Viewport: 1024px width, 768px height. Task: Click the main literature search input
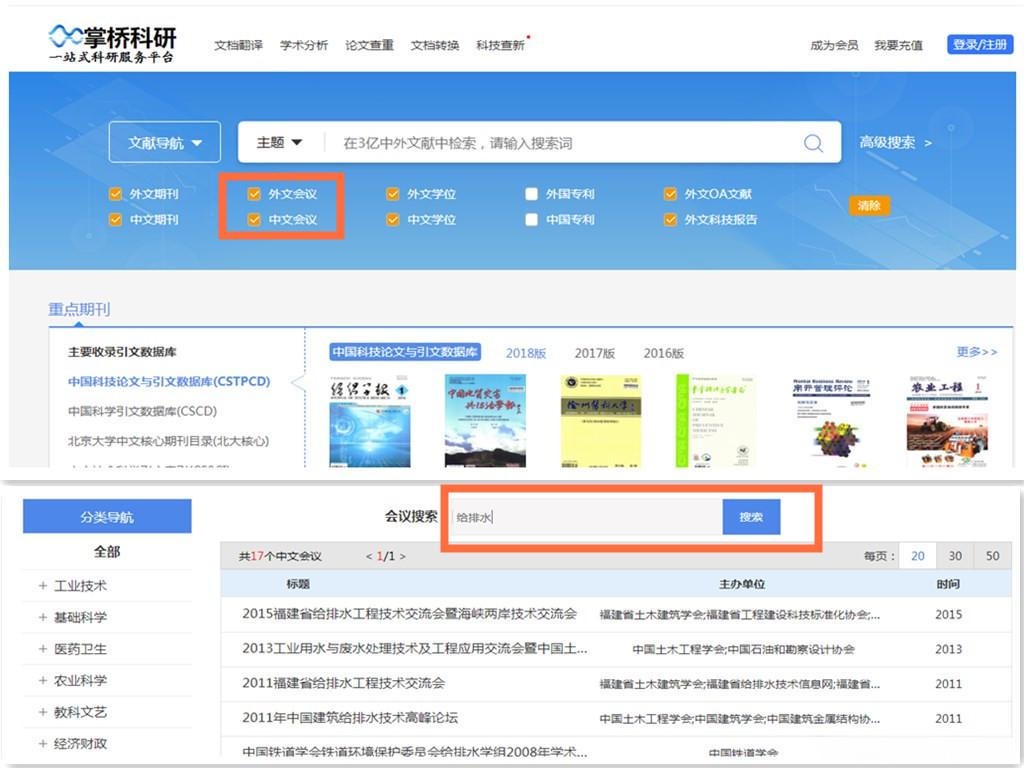(x=562, y=143)
